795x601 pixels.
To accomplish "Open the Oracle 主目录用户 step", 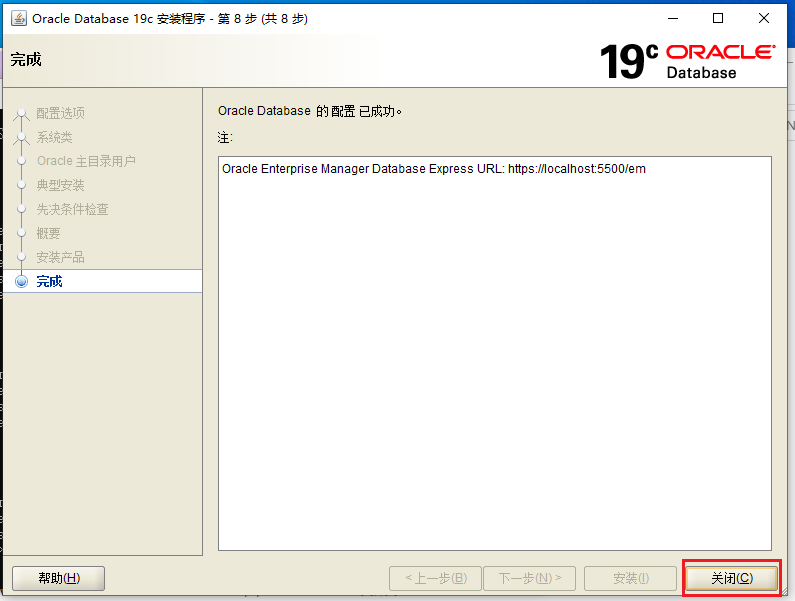I will (86, 161).
